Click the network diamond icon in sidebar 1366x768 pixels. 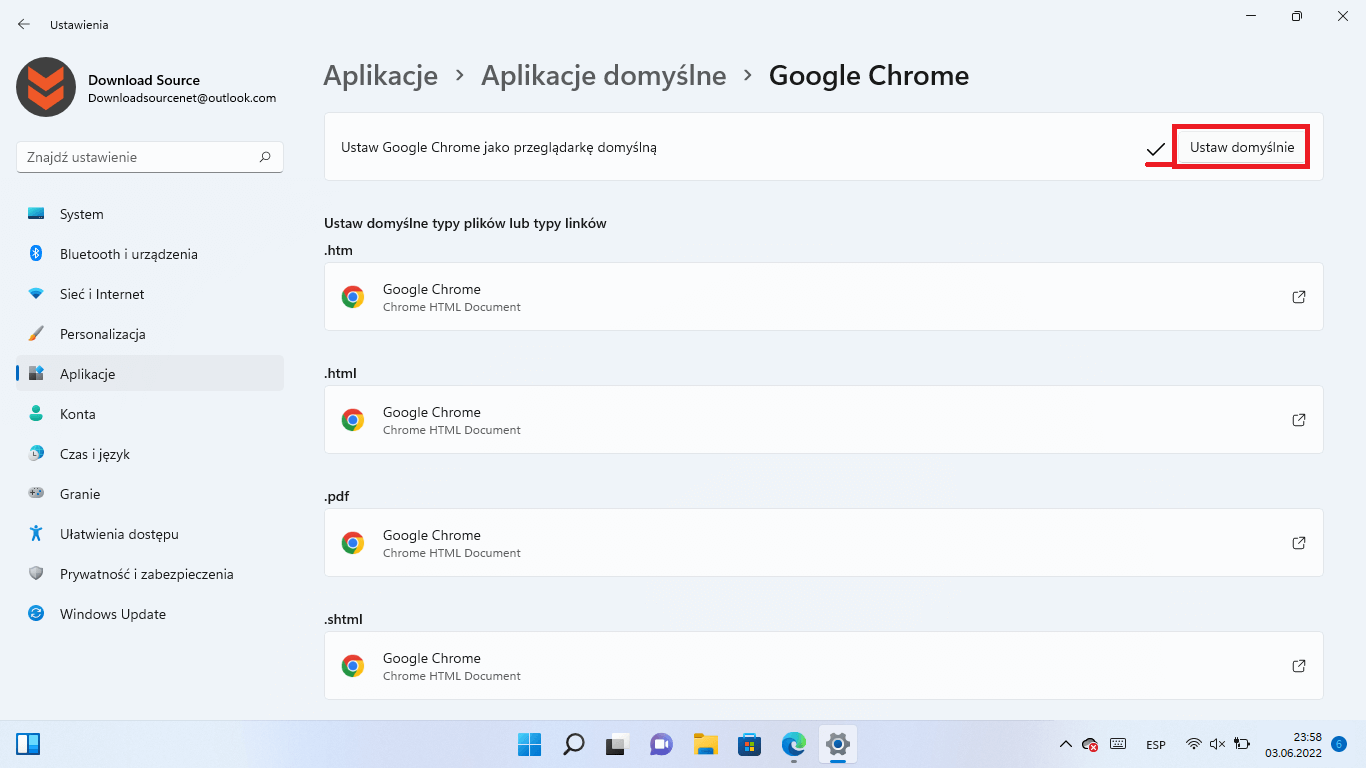tap(36, 294)
